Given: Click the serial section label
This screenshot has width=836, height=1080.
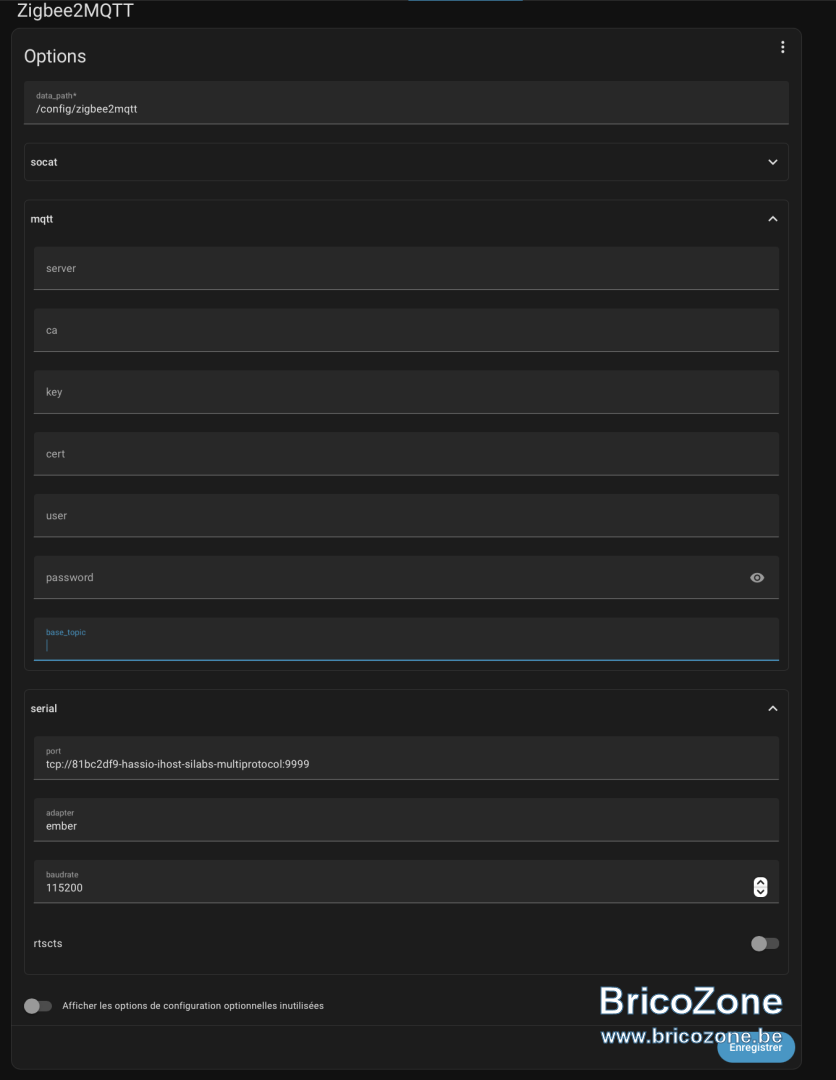Looking at the screenshot, I should (x=43, y=709).
